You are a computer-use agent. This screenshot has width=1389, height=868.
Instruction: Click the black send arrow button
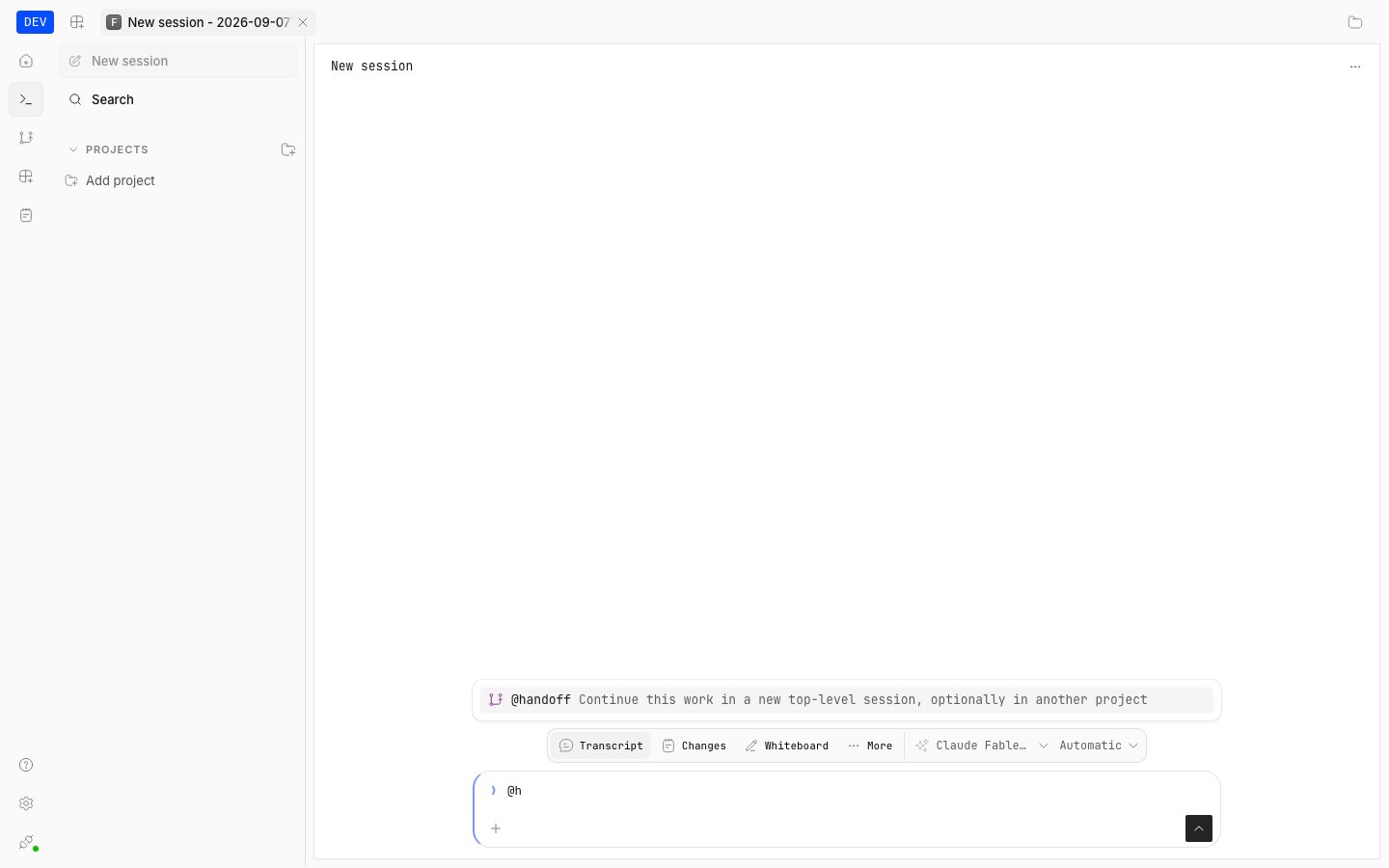1199,828
